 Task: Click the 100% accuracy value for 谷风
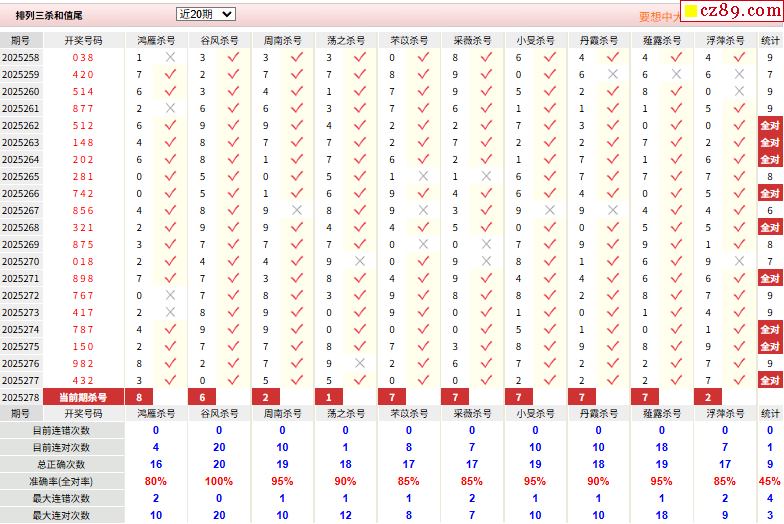coord(219,482)
